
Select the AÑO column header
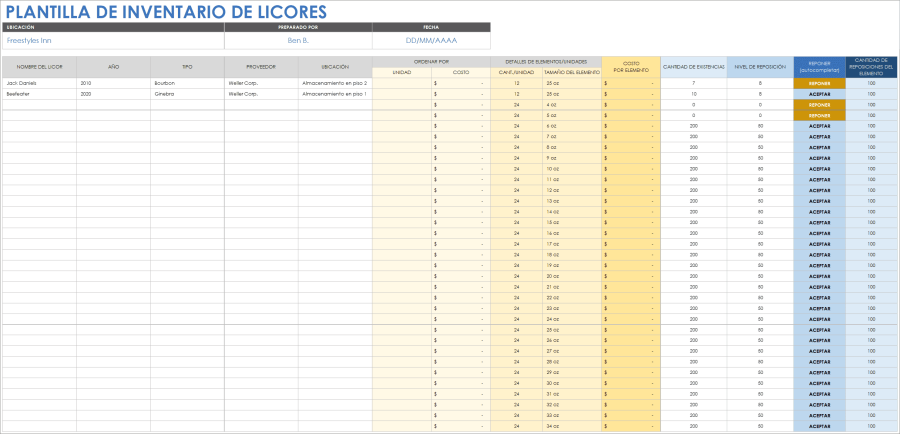(114, 67)
